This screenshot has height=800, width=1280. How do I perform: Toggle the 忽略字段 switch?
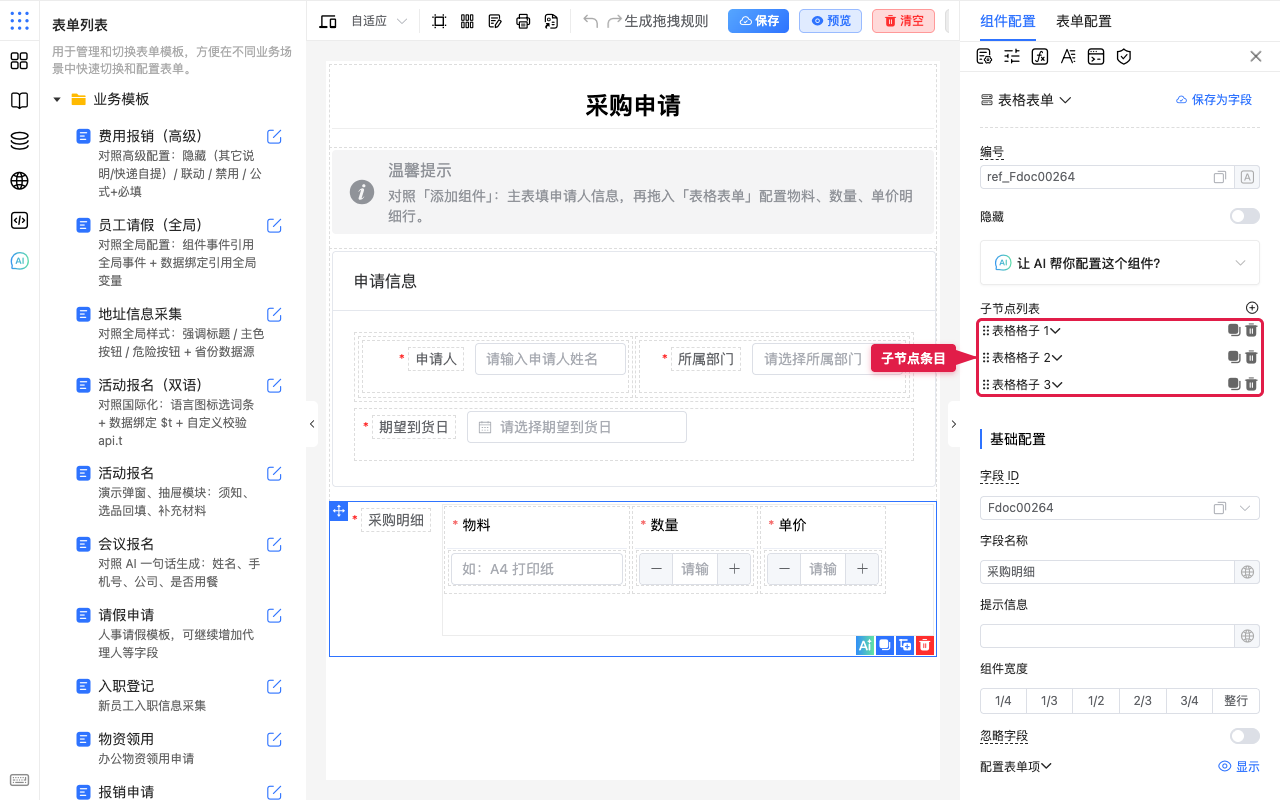point(1245,736)
